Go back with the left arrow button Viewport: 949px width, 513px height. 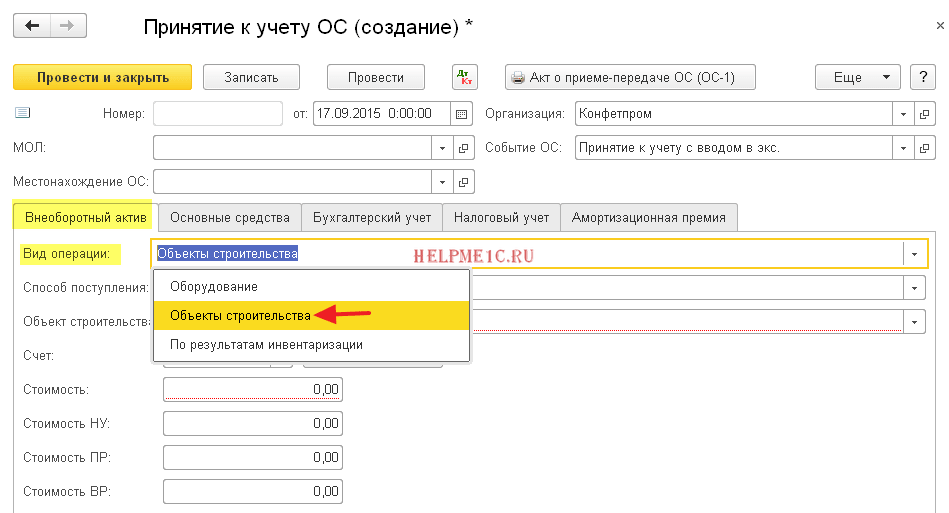point(31,26)
